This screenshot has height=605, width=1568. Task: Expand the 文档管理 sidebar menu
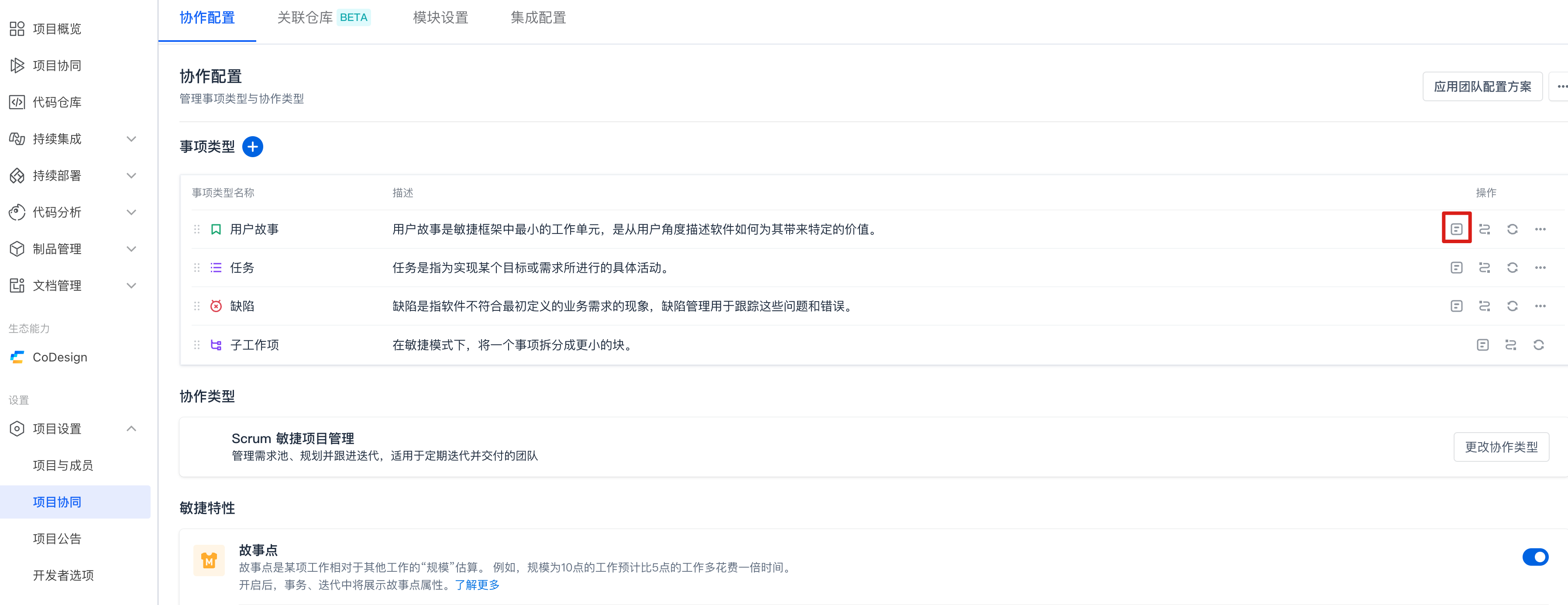pyautogui.click(x=131, y=285)
